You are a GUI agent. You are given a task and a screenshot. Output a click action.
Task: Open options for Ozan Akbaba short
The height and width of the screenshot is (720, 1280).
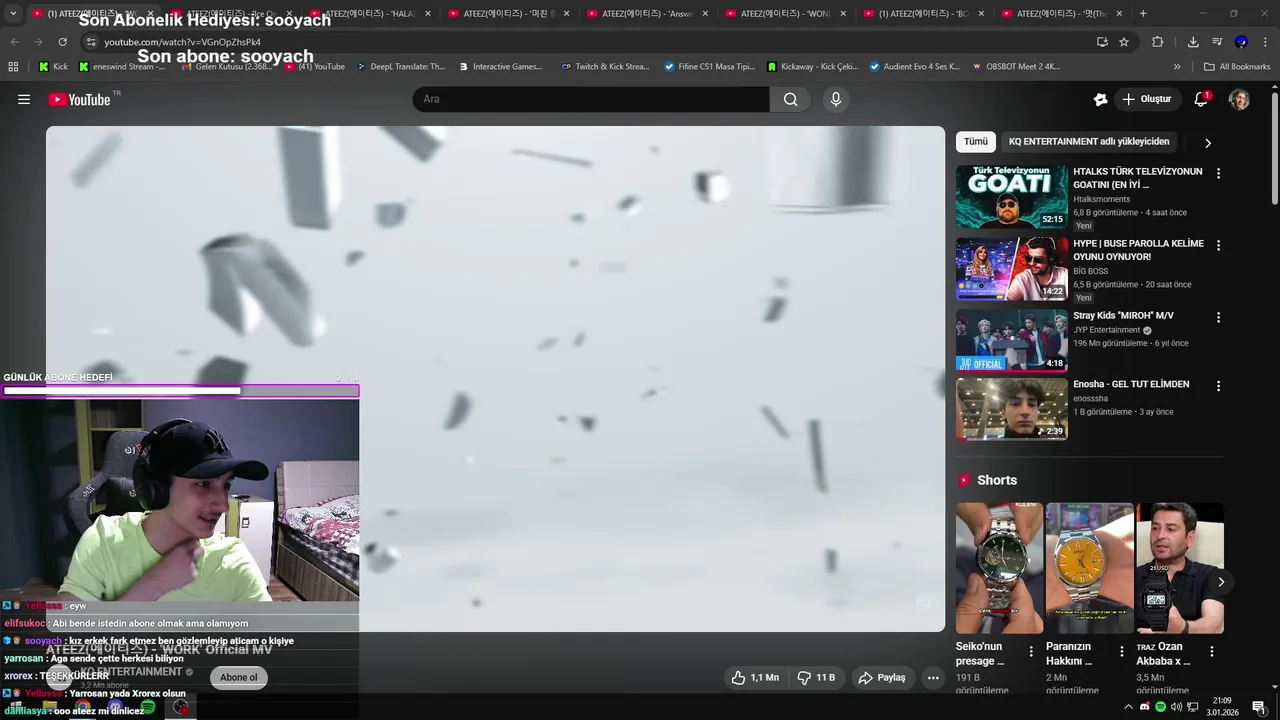tap(1211, 651)
